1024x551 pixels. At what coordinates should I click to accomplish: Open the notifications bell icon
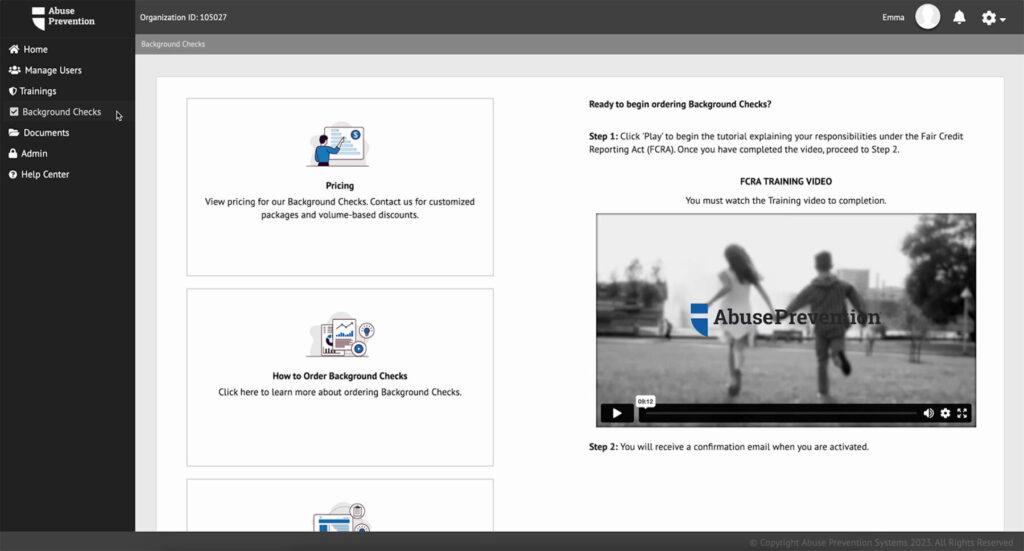959,17
